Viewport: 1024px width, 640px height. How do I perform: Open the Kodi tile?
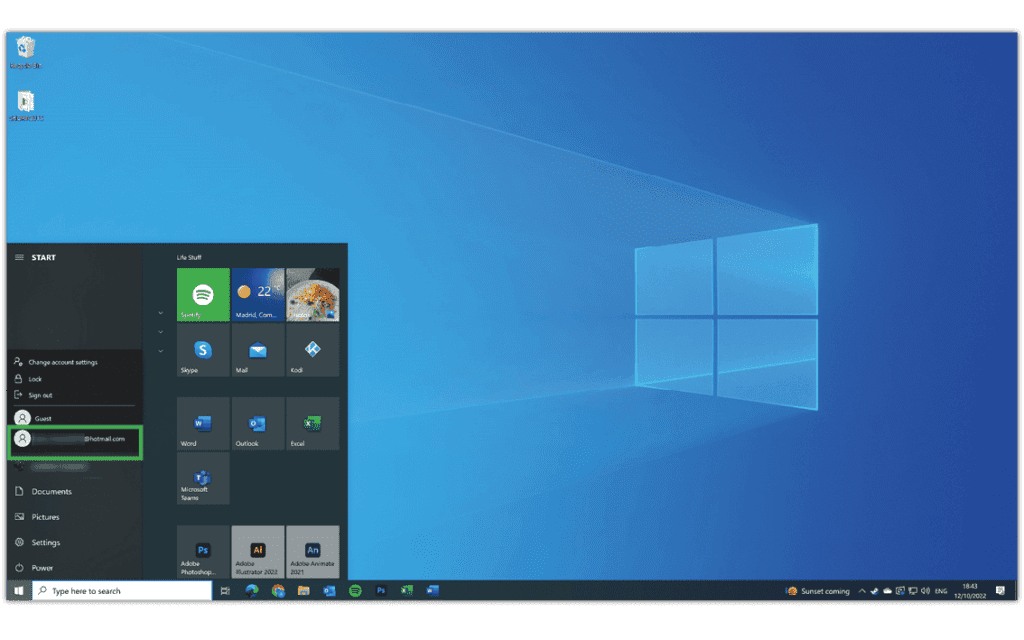[311, 352]
